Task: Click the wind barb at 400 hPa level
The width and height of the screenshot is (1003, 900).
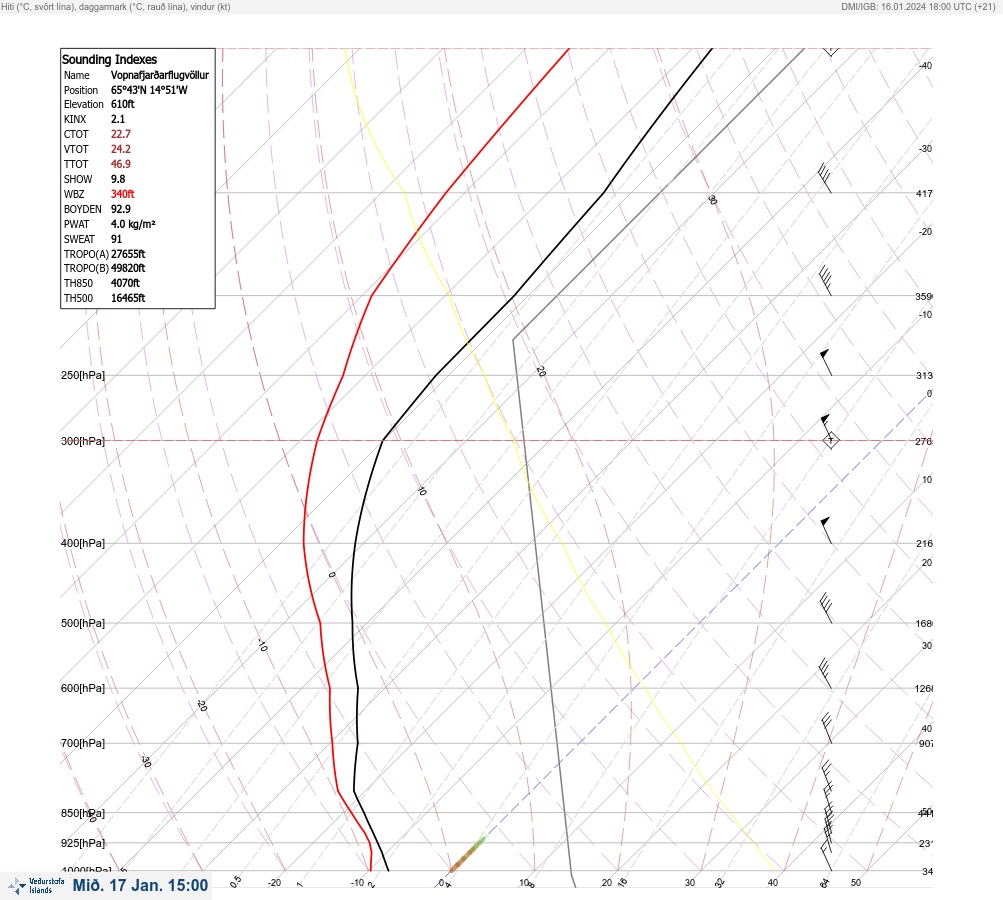Action: [x=826, y=530]
